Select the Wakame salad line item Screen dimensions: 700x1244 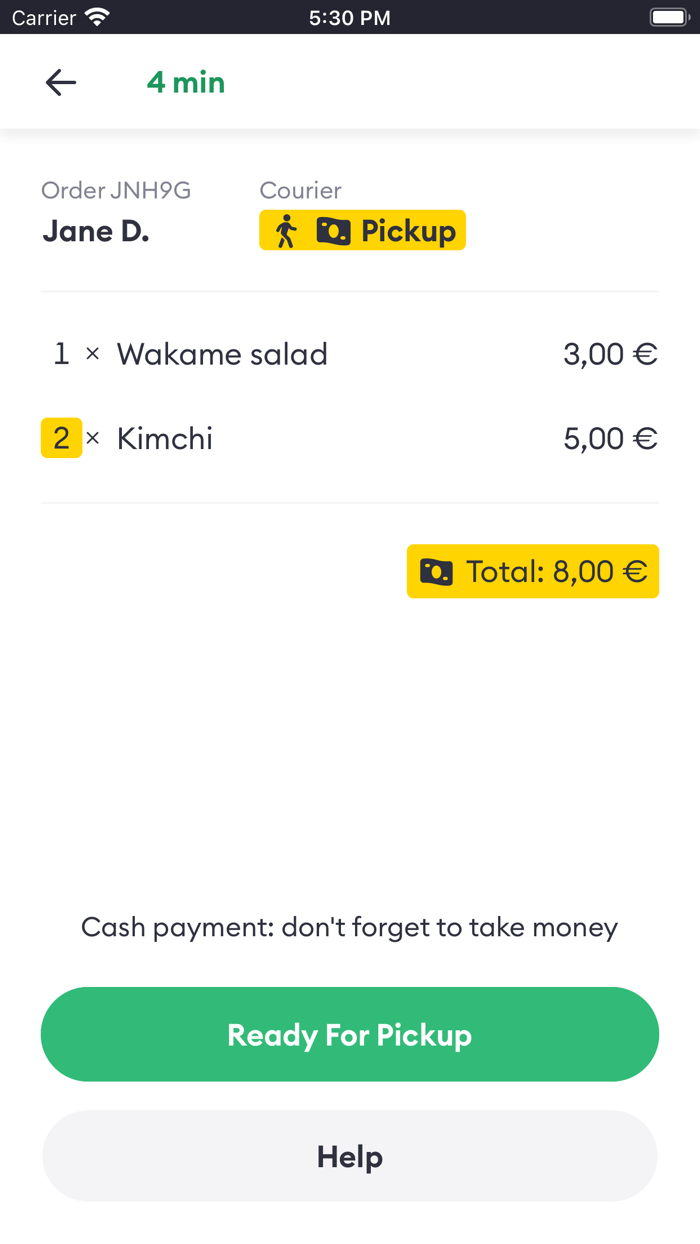point(222,354)
